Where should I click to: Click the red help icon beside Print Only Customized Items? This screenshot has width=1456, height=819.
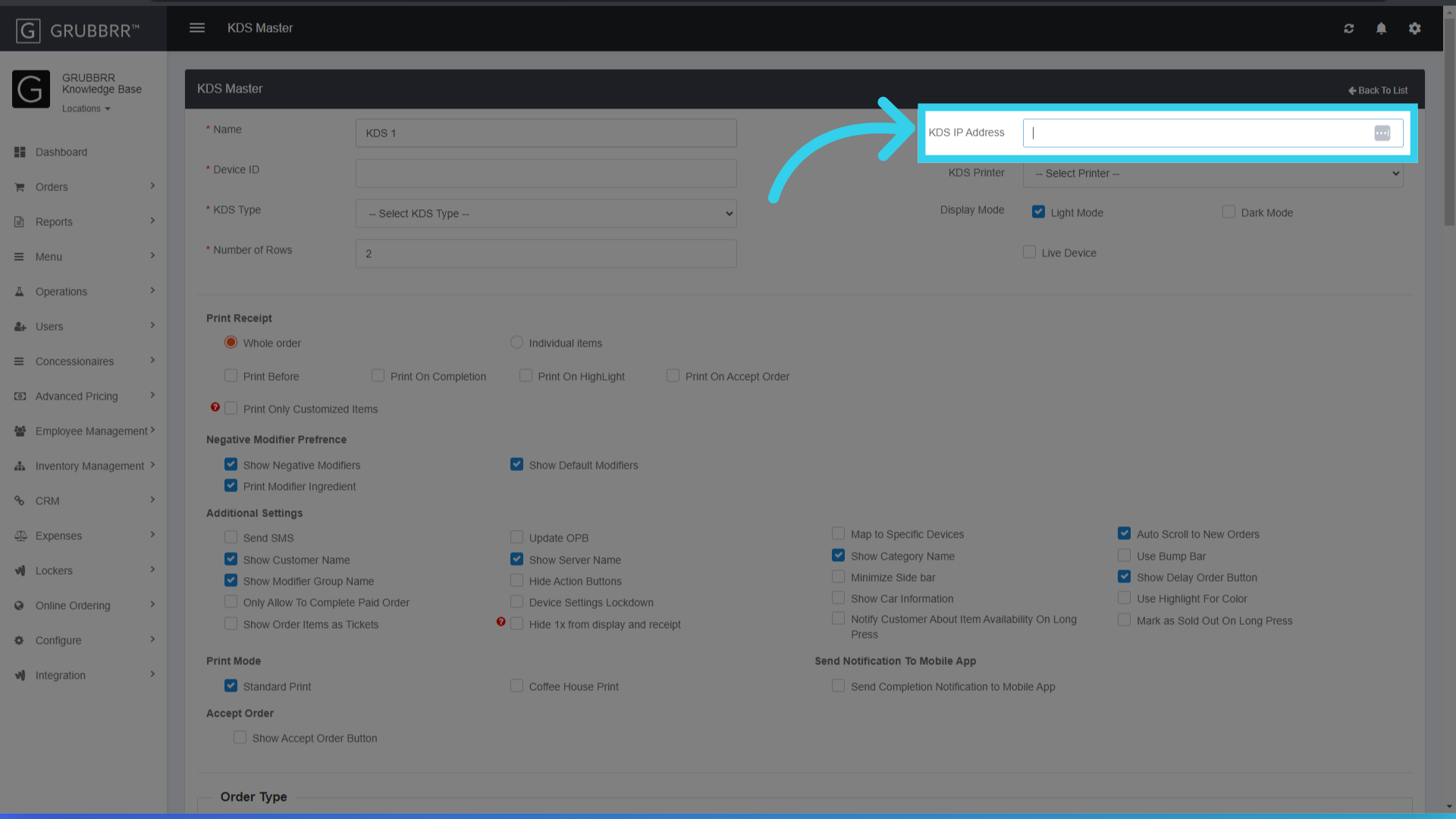pyautogui.click(x=215, y=407)
